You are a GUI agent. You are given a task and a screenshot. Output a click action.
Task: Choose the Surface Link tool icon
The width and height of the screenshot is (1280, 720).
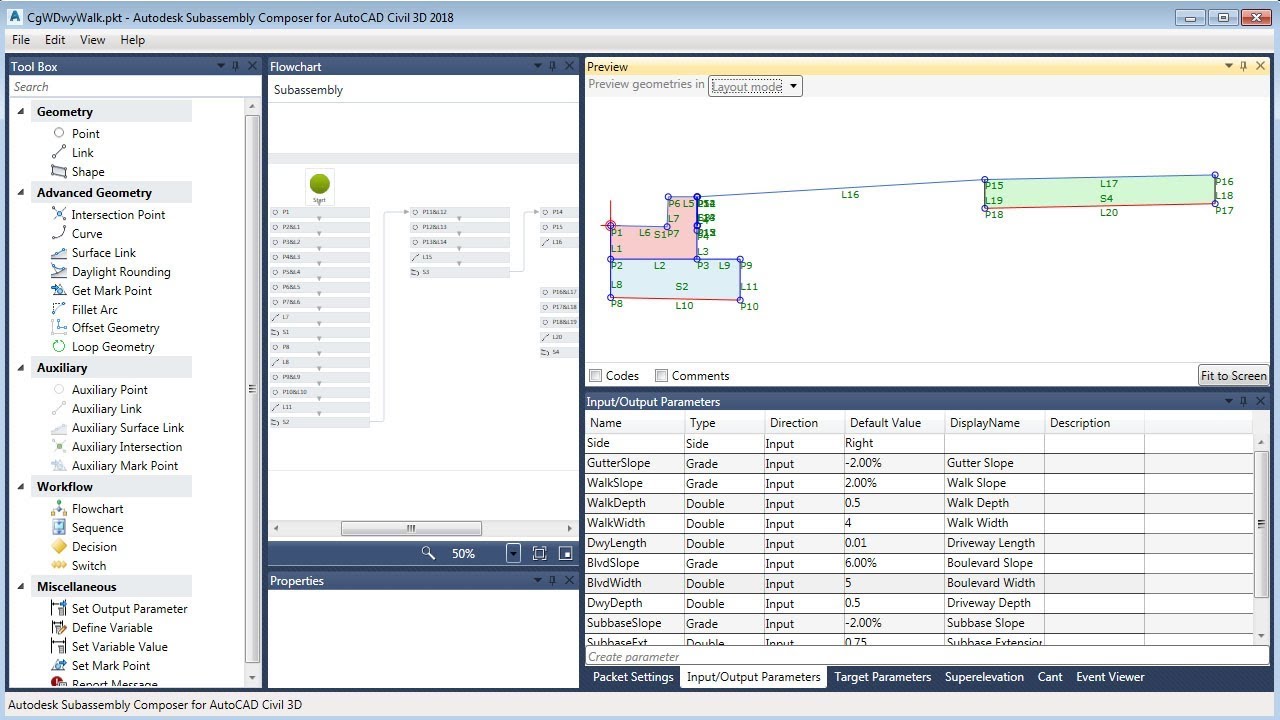[59, 252]
